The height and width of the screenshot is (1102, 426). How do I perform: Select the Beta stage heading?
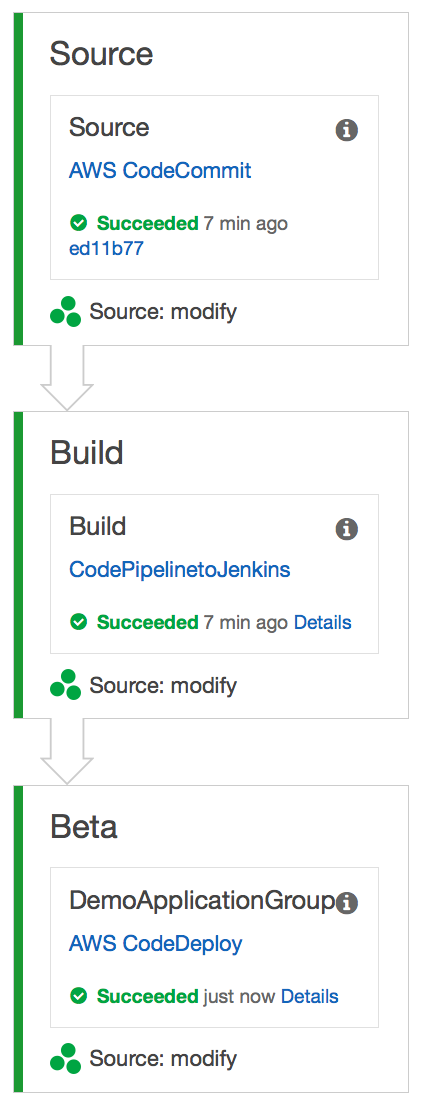84,827
